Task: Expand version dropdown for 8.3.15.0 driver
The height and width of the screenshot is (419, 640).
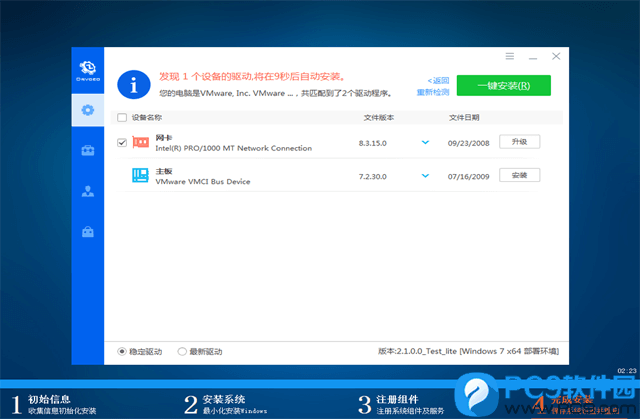Action: click(x=425, y=142)
